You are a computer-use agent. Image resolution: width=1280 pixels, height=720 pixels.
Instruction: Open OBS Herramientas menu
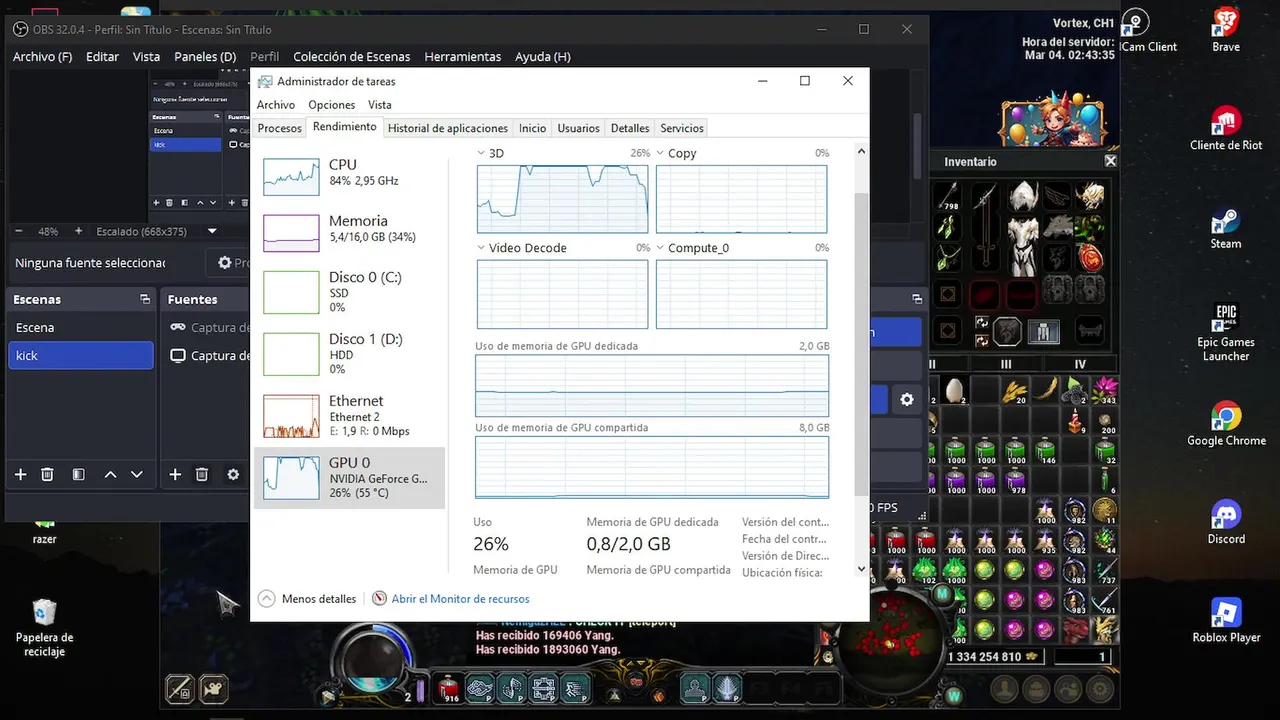(462, 57)
